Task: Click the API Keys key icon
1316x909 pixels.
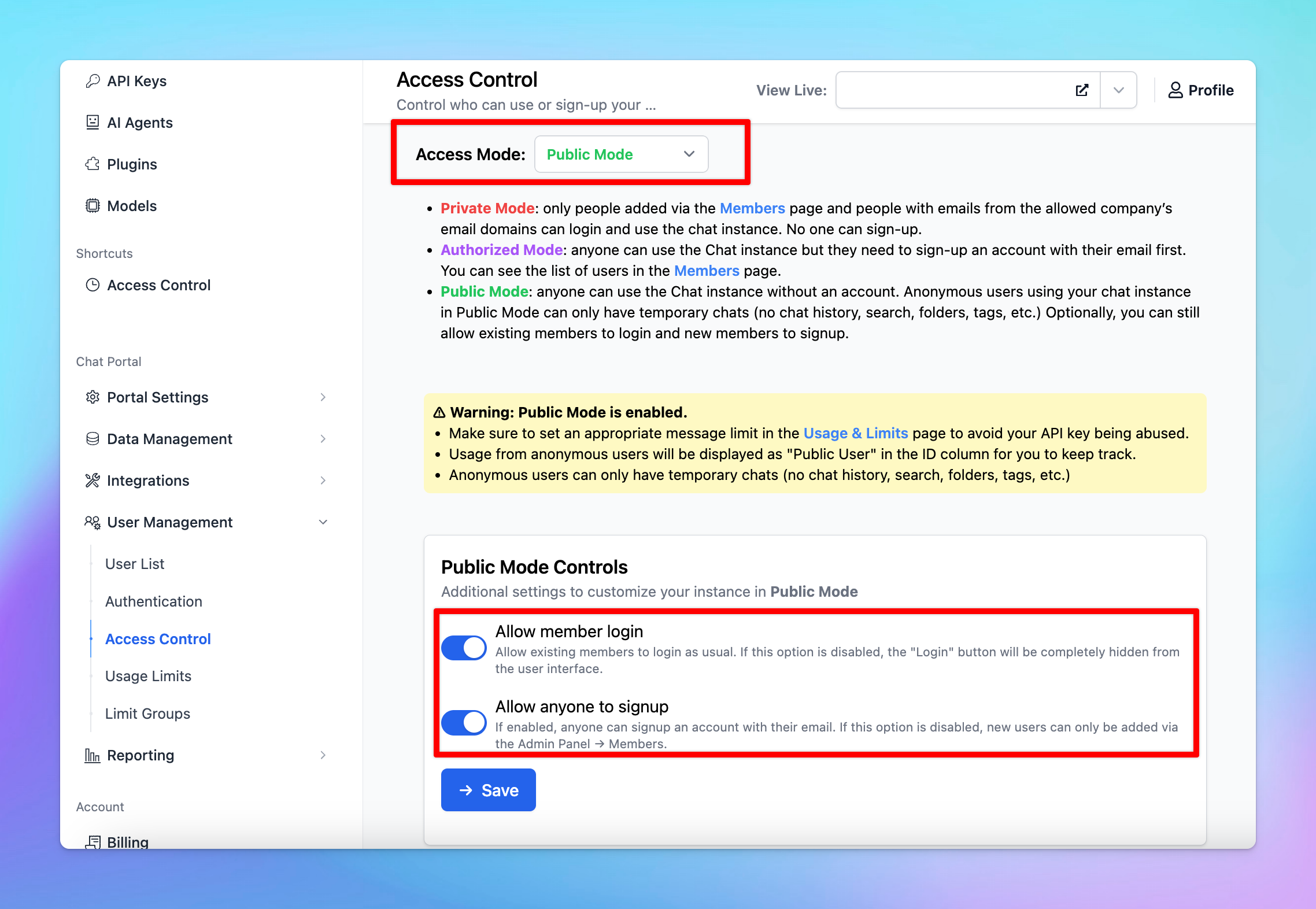Action: click(x=93, y=81)
